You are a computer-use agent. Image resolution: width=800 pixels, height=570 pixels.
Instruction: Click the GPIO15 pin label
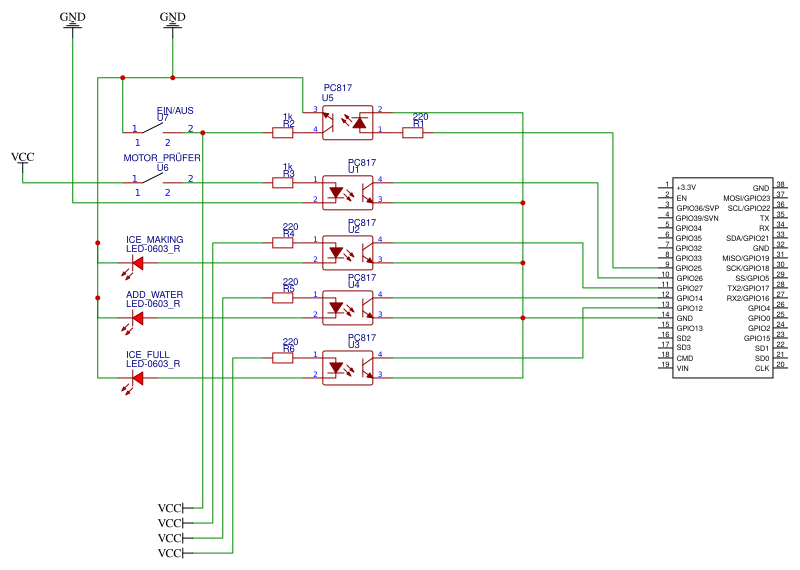(757, 338)
